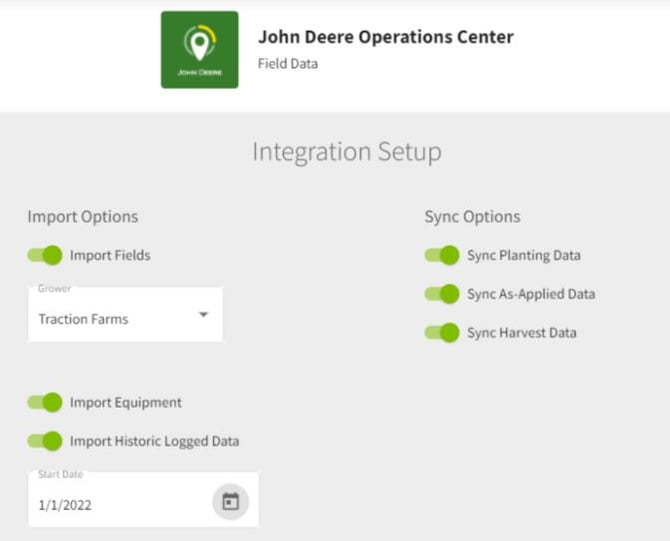Expand the Grower dropdown arrow
The height and width of the screenshot is (541, 670).
click(203, 315)
